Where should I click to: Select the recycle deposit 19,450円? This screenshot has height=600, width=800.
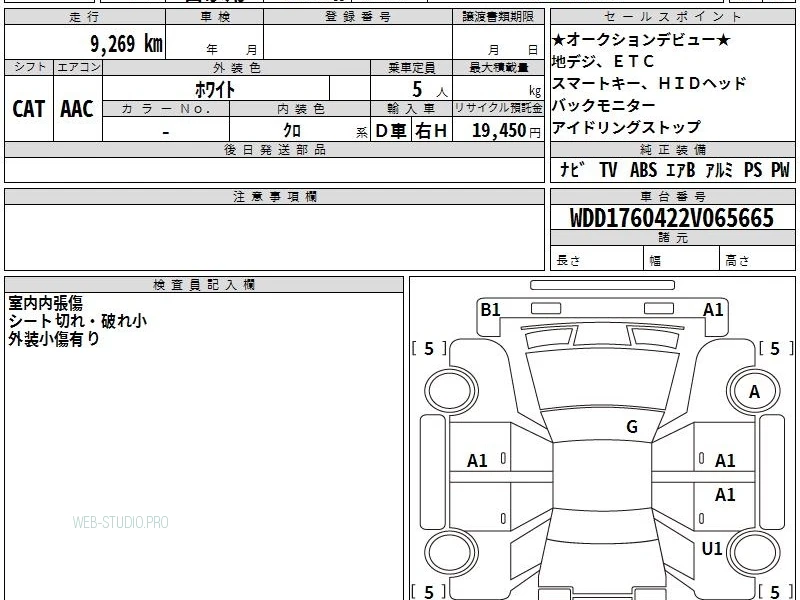[x=506, y=131]
